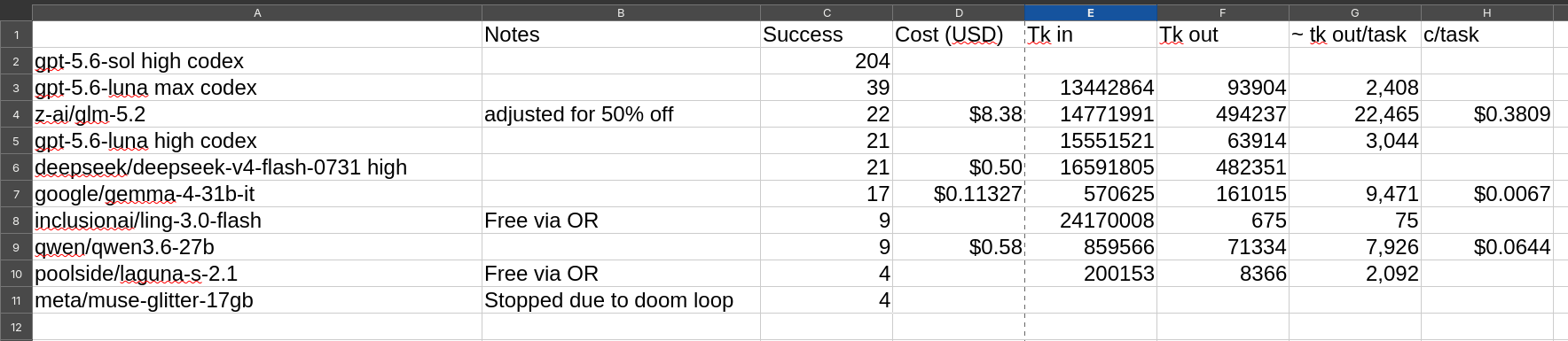Select the Tk out value 494237

click(x=1223, y=114)
